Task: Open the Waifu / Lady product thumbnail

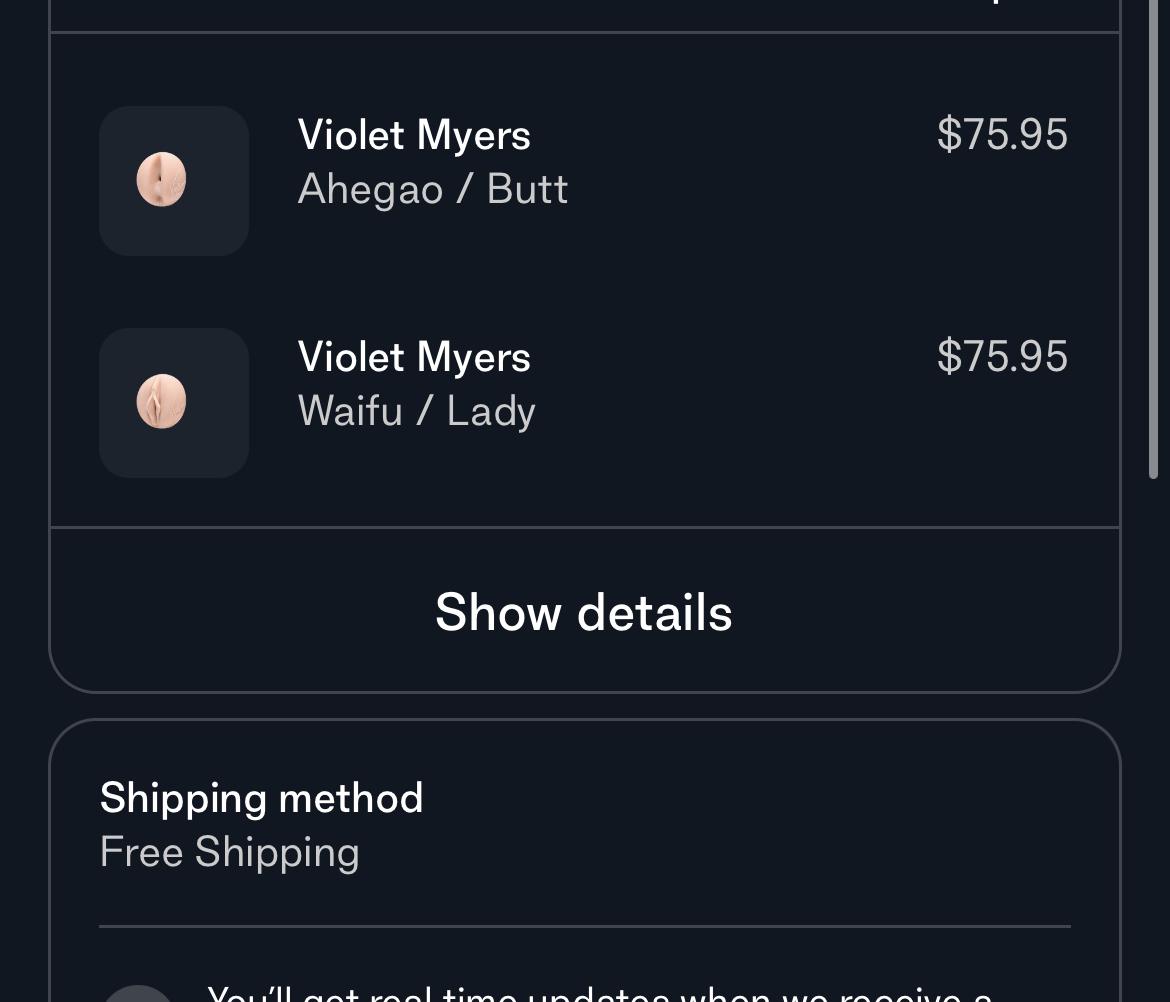Action: (174, 403)
